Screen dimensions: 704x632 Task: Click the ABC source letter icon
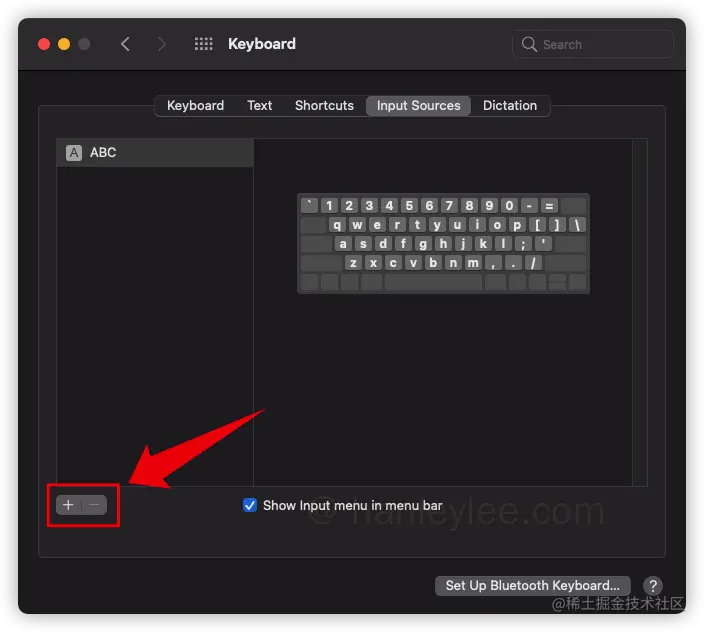pyautogui.click(x=74, y=153)
